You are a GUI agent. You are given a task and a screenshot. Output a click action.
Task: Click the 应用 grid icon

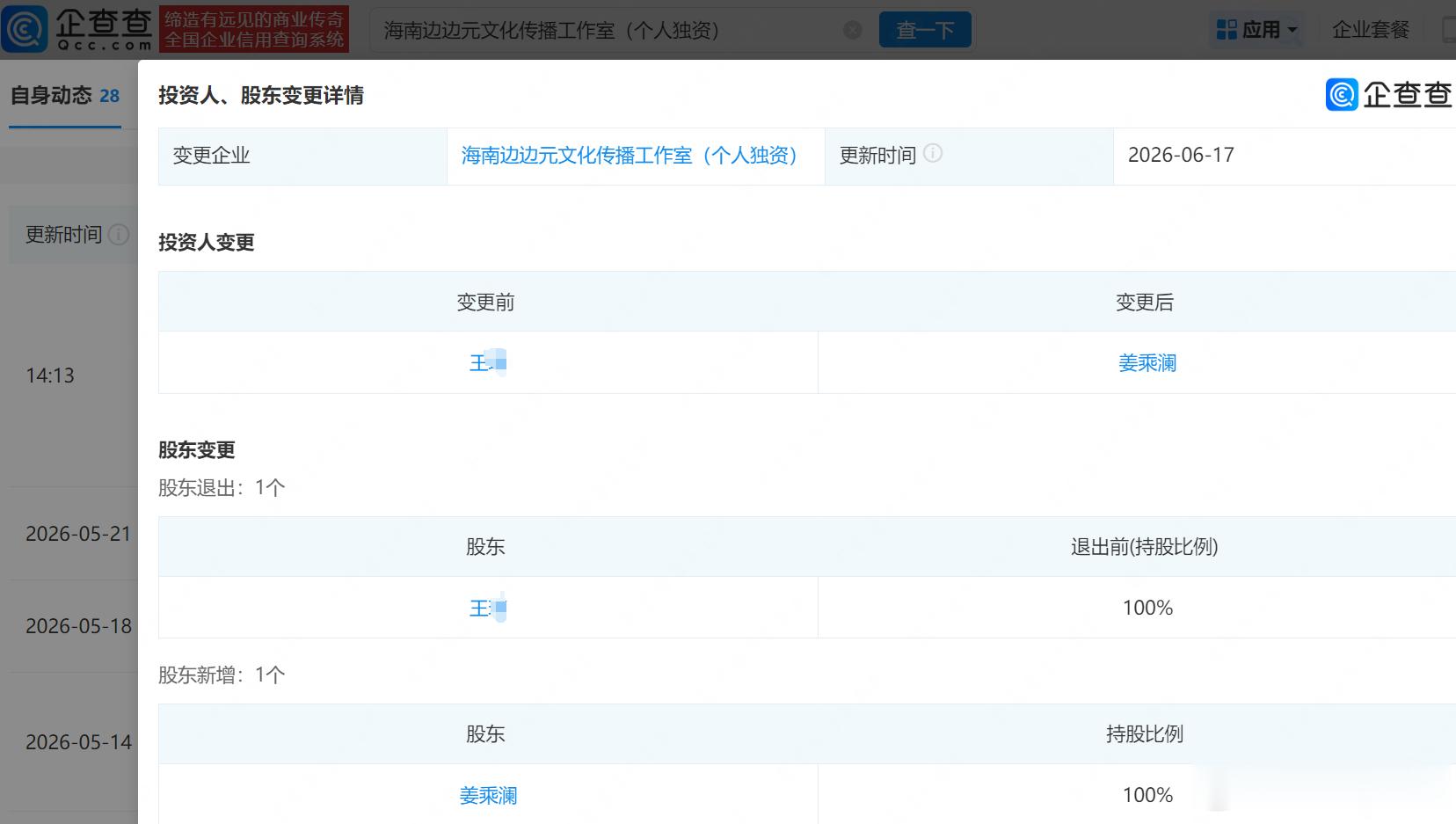tap(1227, 30)
